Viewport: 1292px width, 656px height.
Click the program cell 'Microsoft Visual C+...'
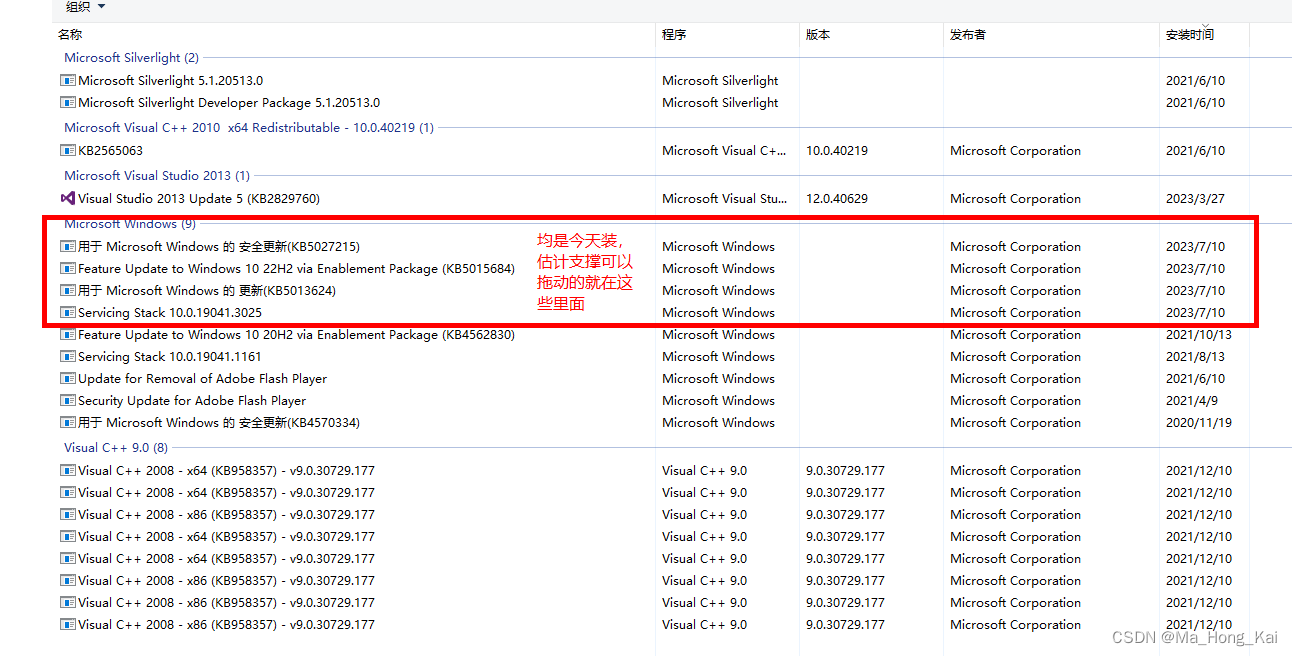[724, 151]
